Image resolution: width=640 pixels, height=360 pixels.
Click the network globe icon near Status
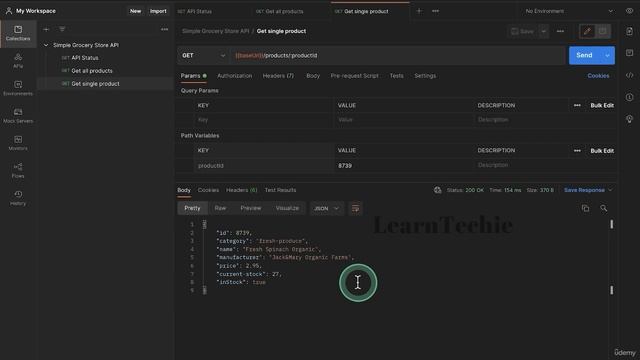click(x=438, y=190)
